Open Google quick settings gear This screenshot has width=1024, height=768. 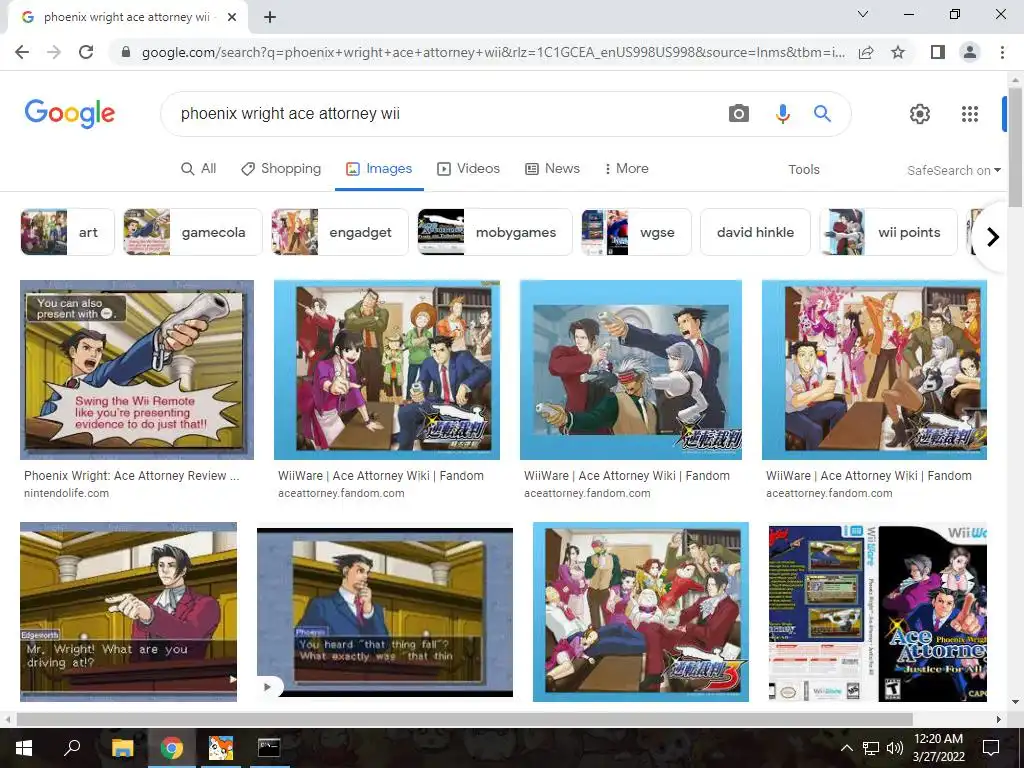[920, 114]
